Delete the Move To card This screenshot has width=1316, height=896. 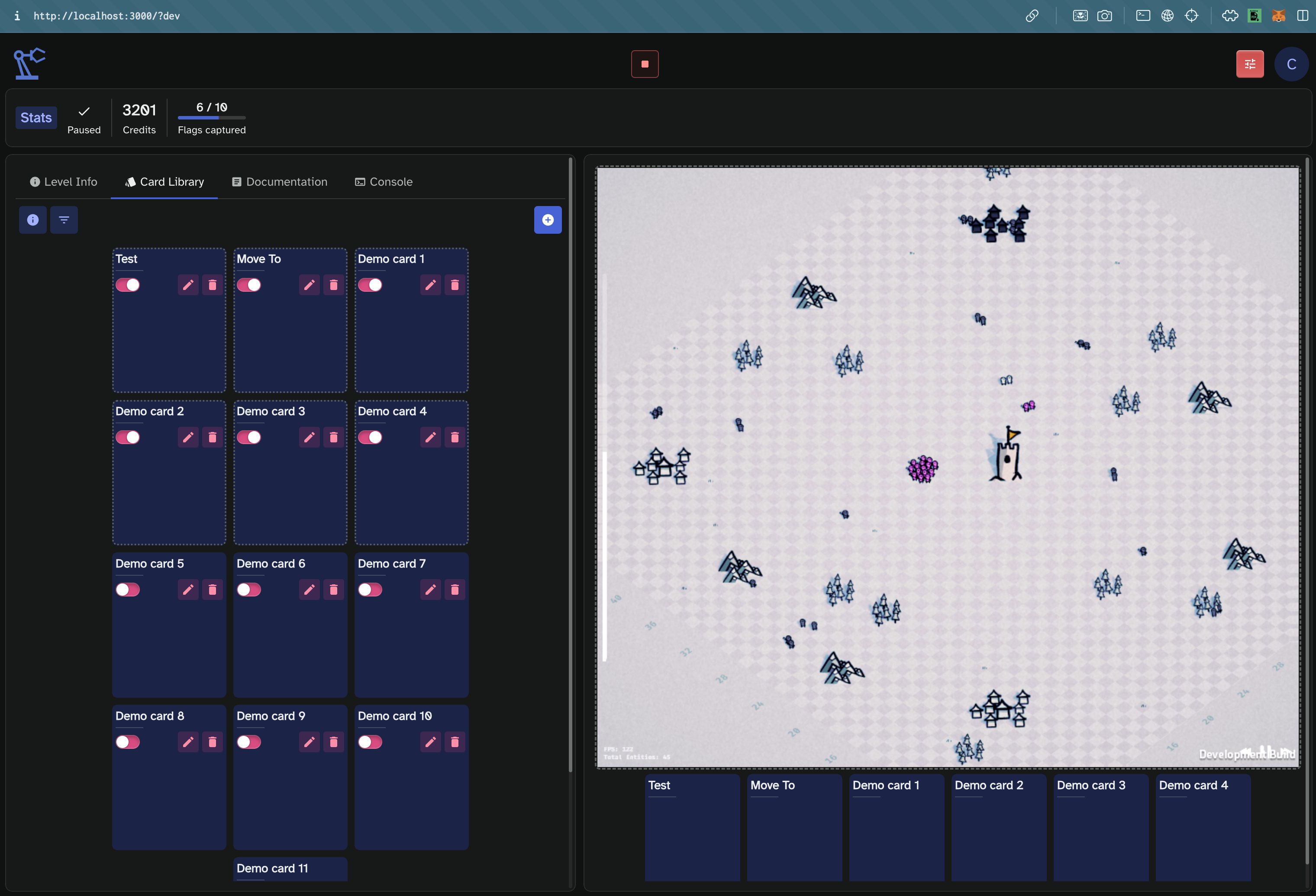click(333, 285)
